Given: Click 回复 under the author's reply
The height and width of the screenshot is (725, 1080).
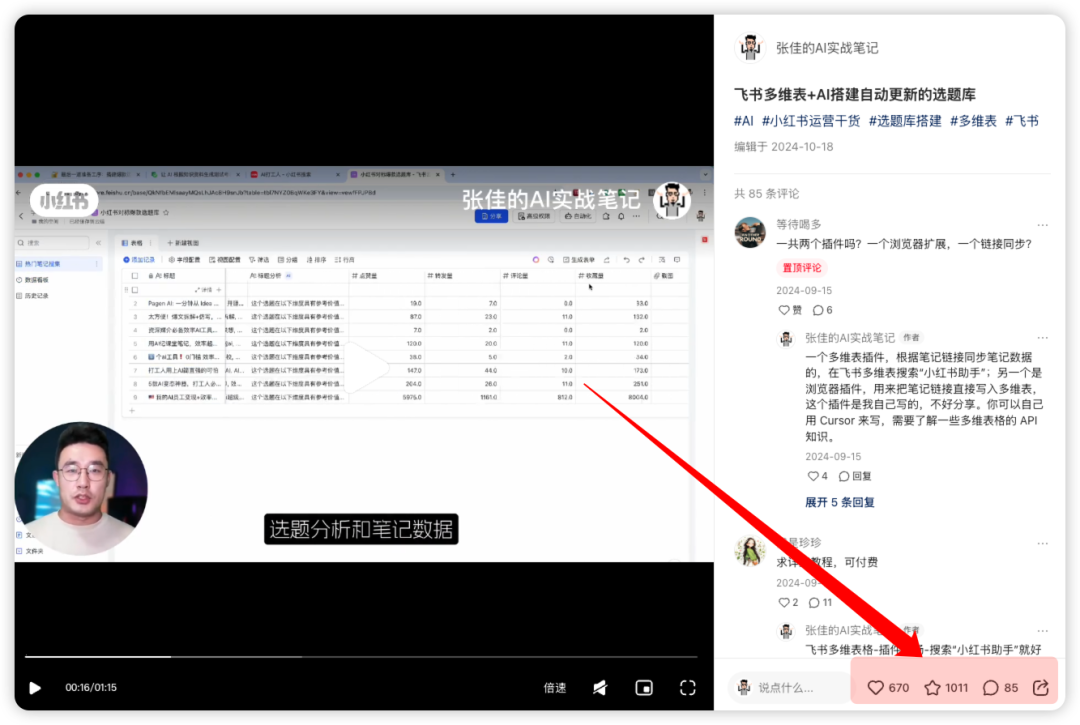Looking at the screenshot, I should (x=855, y=476).
